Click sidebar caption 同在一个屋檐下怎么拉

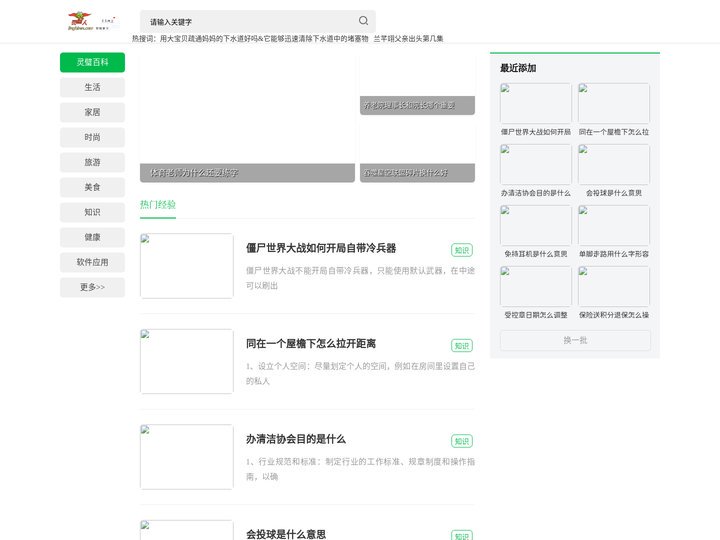click(x=613, y=132)
